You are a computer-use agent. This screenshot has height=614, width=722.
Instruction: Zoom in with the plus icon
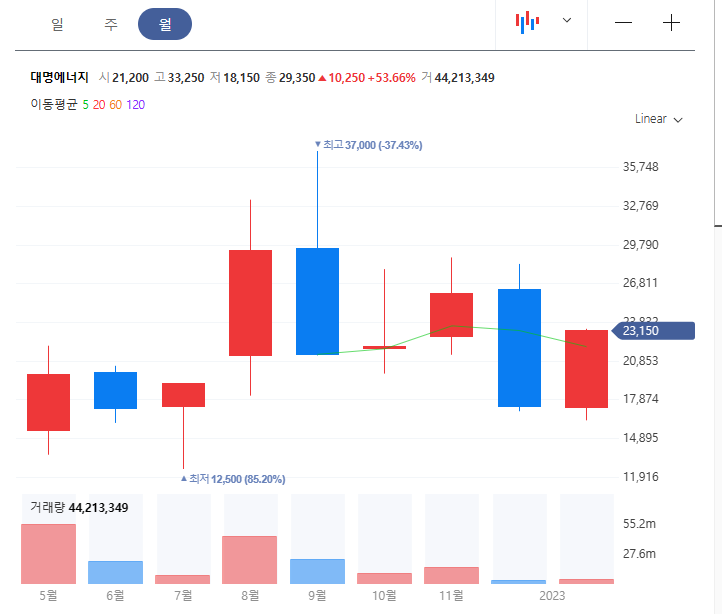click(x=671, y=23)
